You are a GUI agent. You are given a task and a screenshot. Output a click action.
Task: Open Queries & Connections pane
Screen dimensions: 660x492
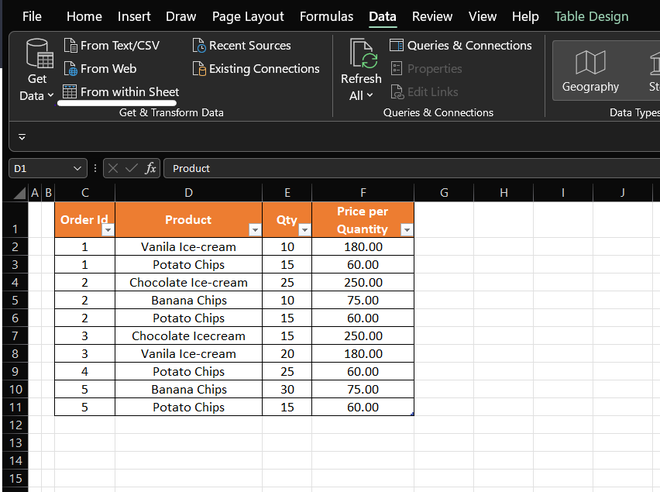[x=460, y=45]
